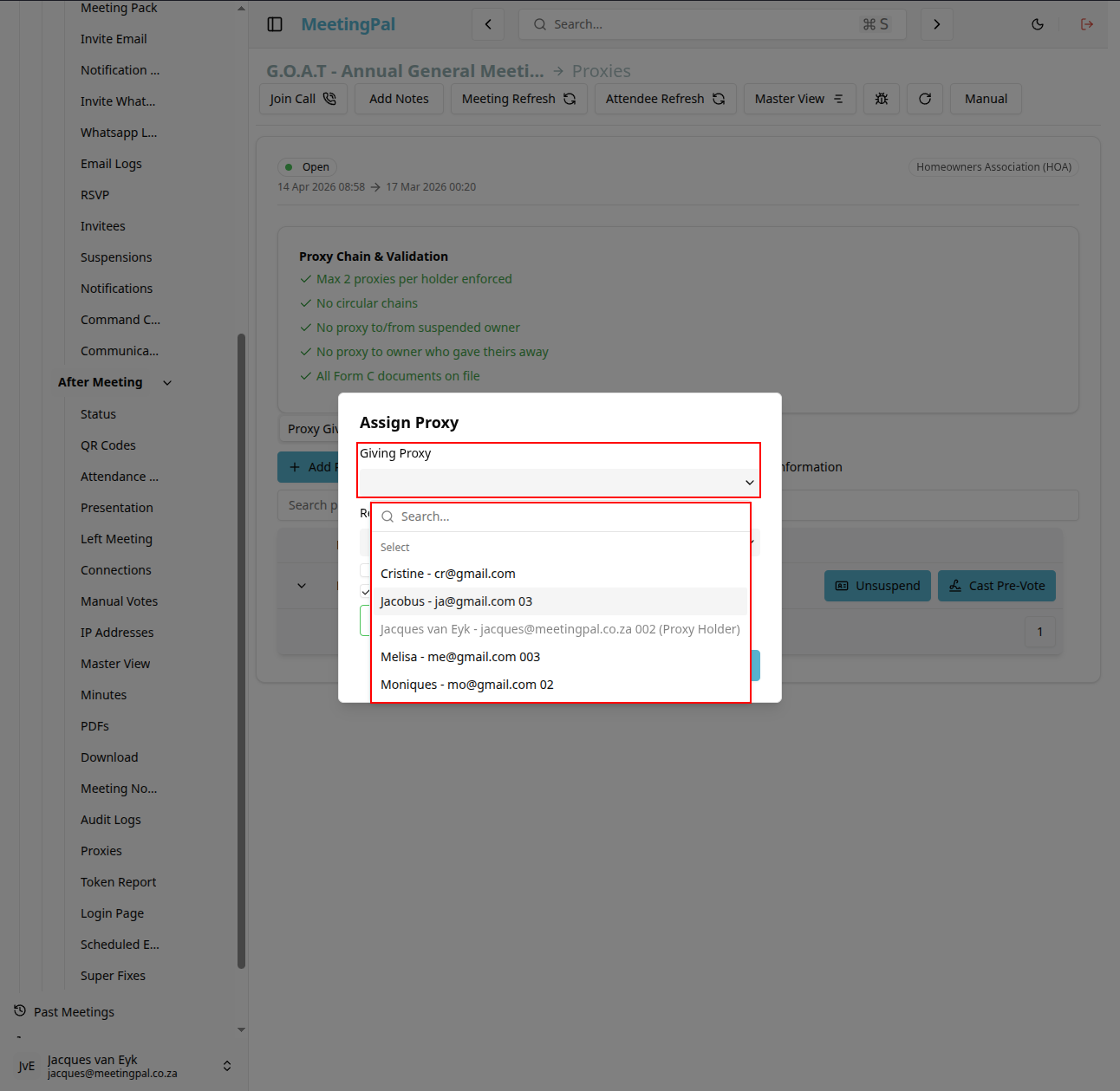The width and height of the screenshot is (1120, 1091).
Task: Click the MeetingPal logo
Action: coord(348,24)
